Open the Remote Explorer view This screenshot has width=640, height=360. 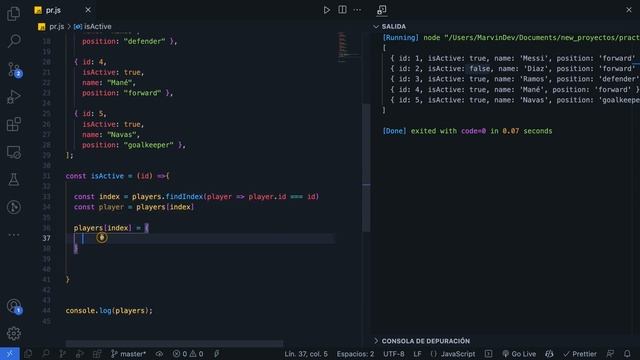[13, 152]
